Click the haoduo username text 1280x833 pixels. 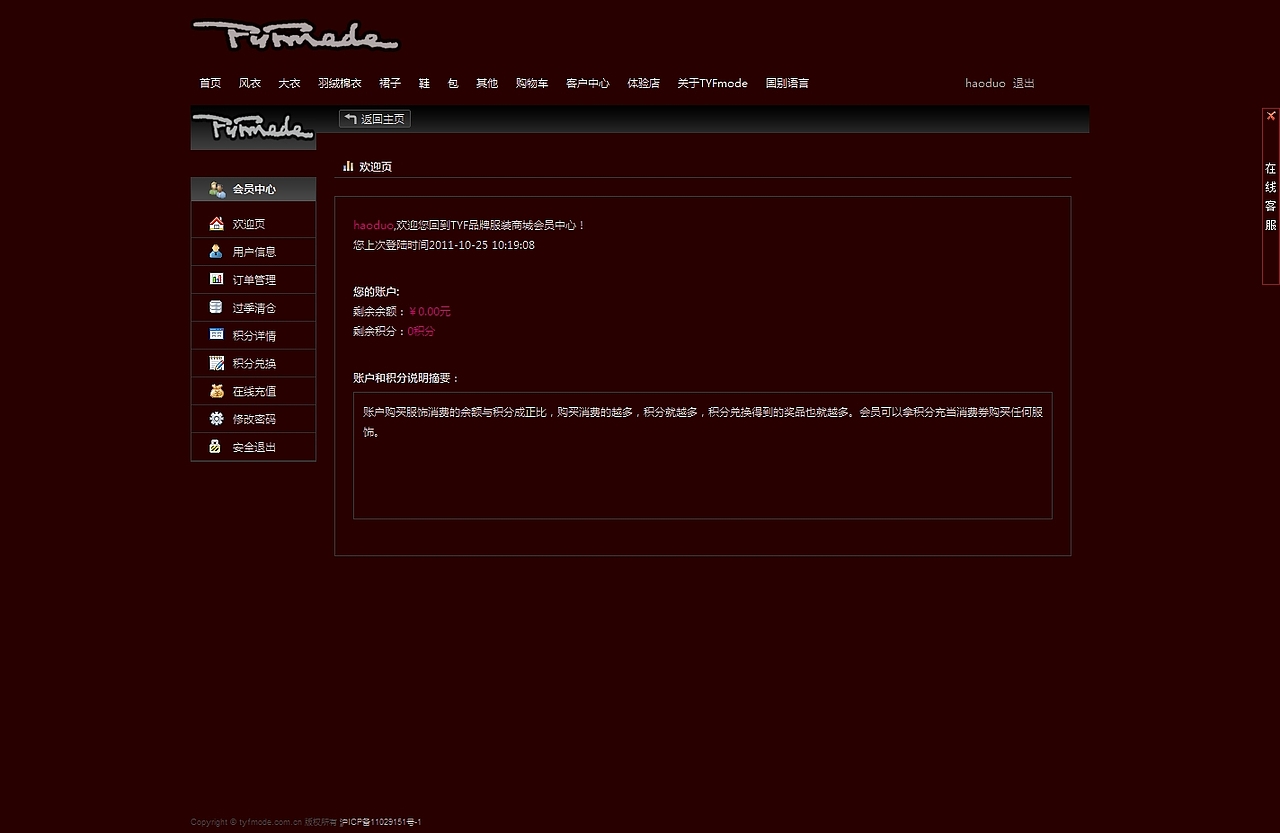(984, 83)
